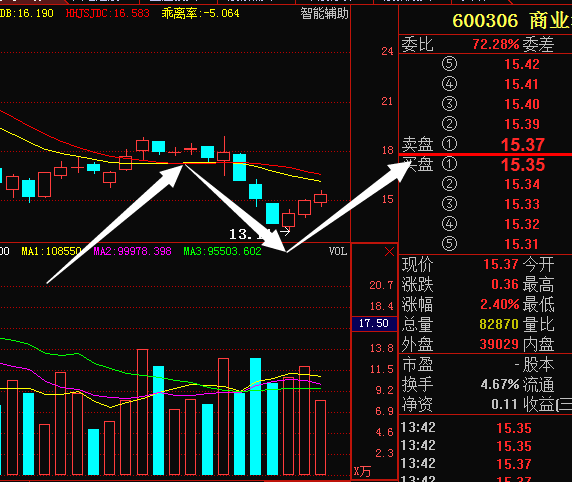
Task: Click the VOL indicator label
Action: pos(337,251)
